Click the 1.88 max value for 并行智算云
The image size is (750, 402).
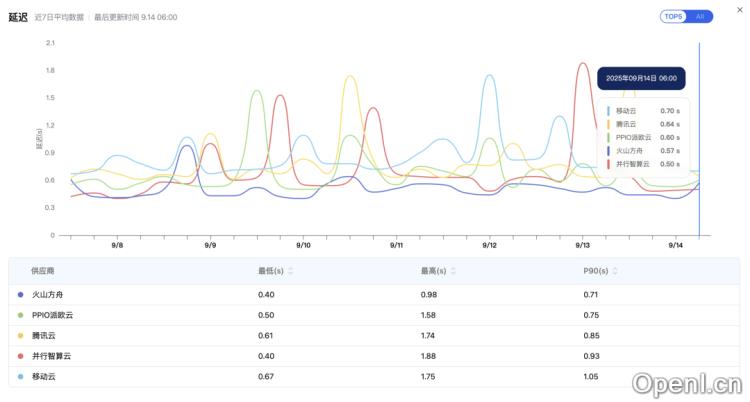[428, 356]
